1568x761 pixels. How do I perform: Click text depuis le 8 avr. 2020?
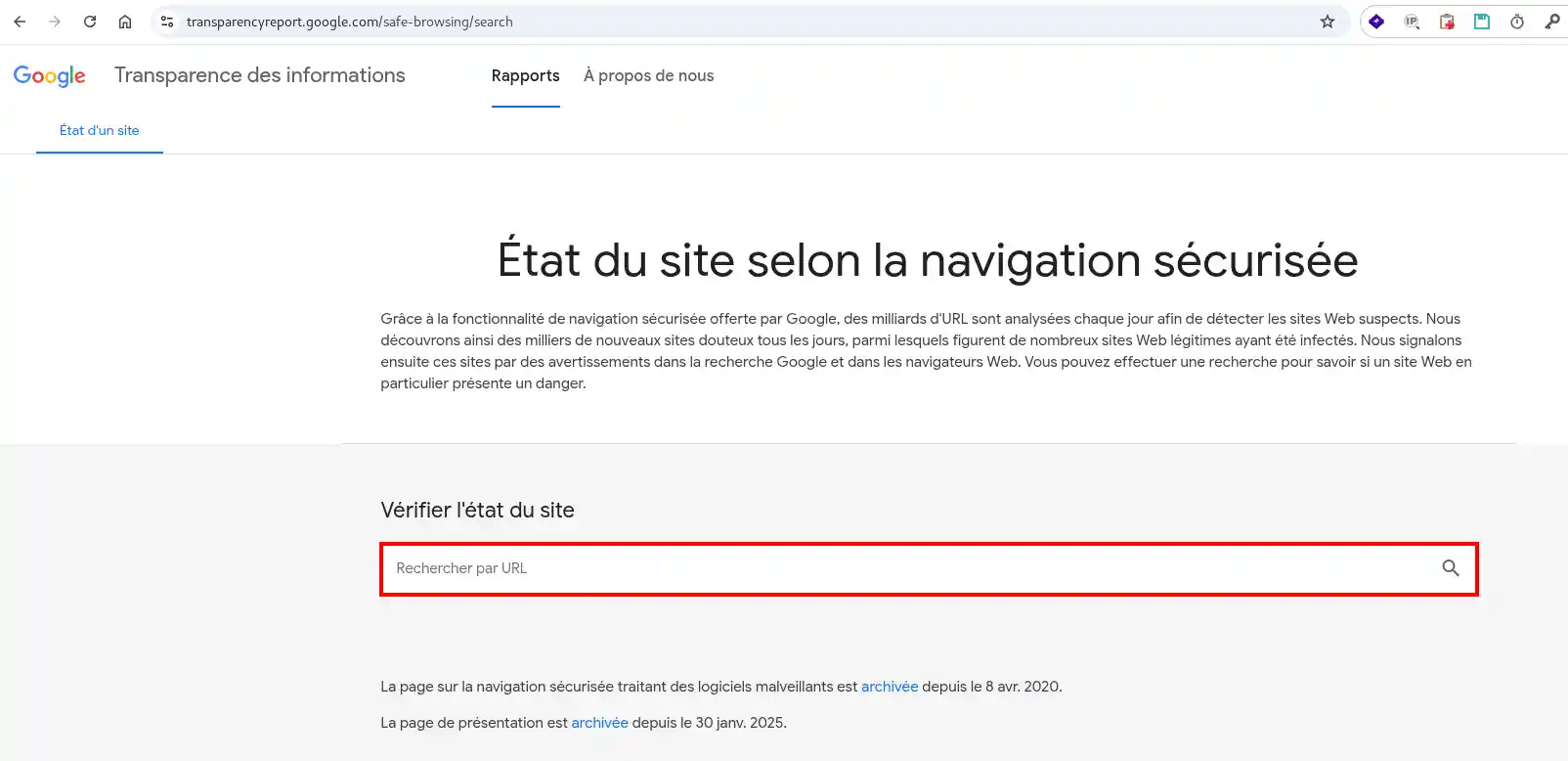(x=992, y=687)
